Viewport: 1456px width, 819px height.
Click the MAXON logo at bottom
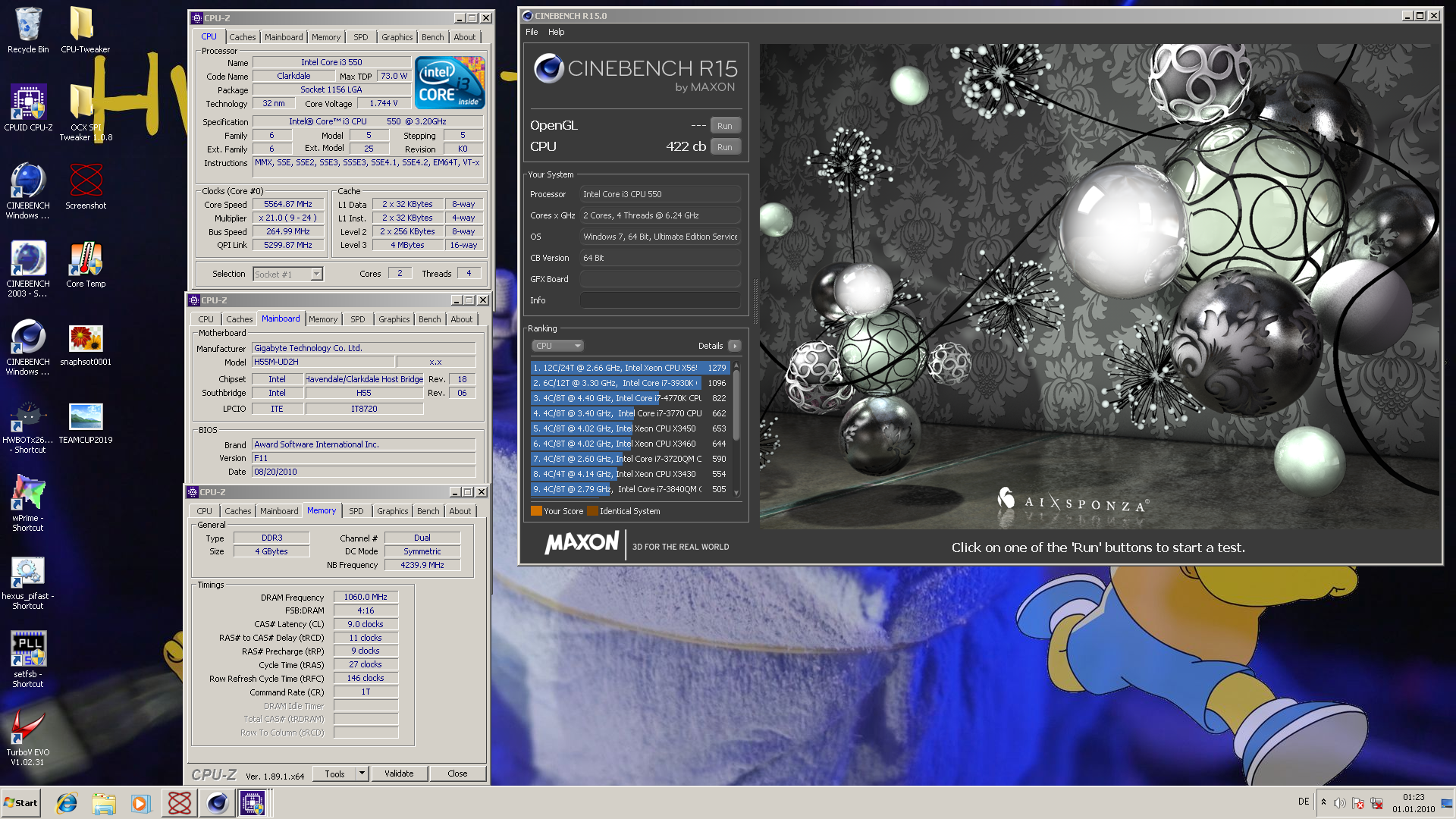pyautogui.click(x=582, y=543)
